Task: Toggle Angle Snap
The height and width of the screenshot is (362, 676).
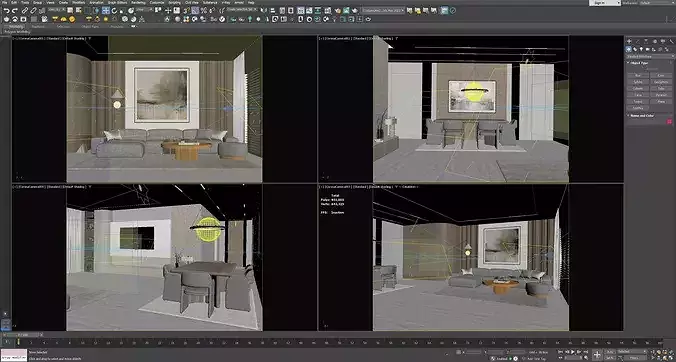Action: pyautogui.click(x=195, y=10)
